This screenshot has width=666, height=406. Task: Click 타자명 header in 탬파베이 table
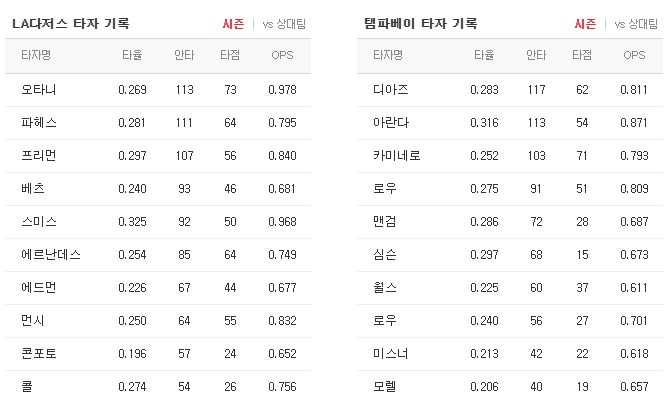click(x=388, y=55)
